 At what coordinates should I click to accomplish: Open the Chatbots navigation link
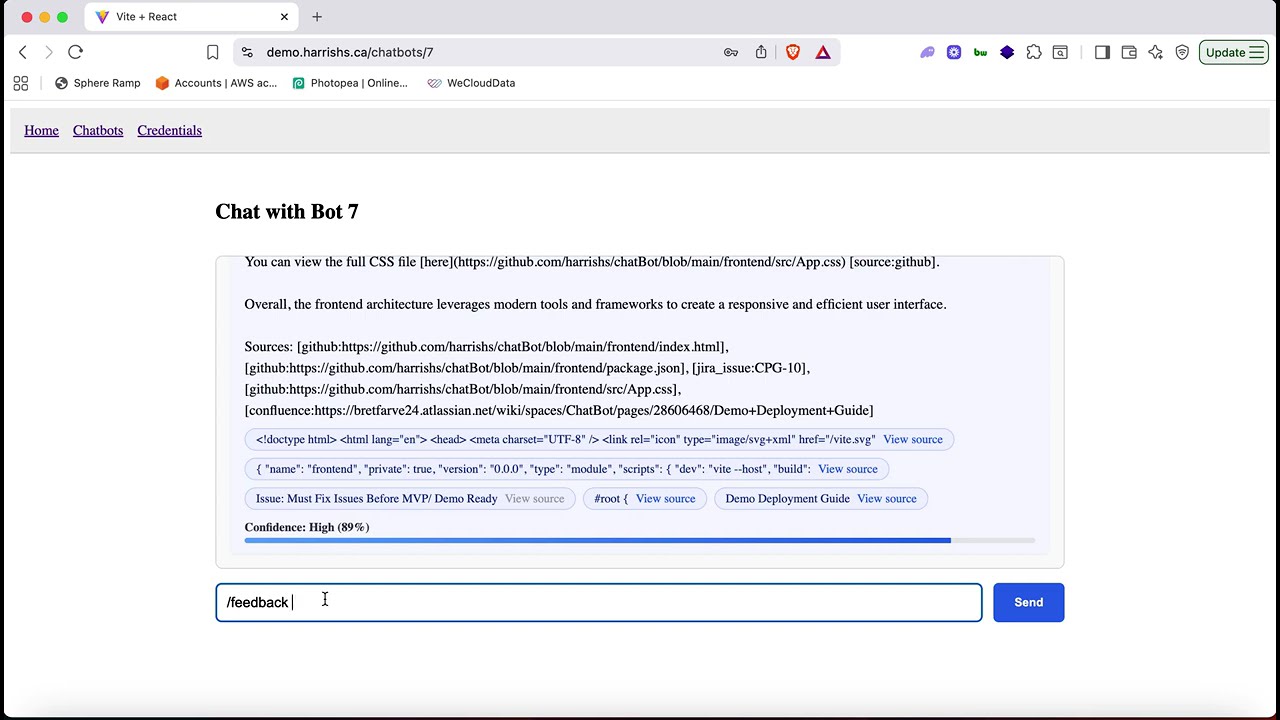coord(98,130)
